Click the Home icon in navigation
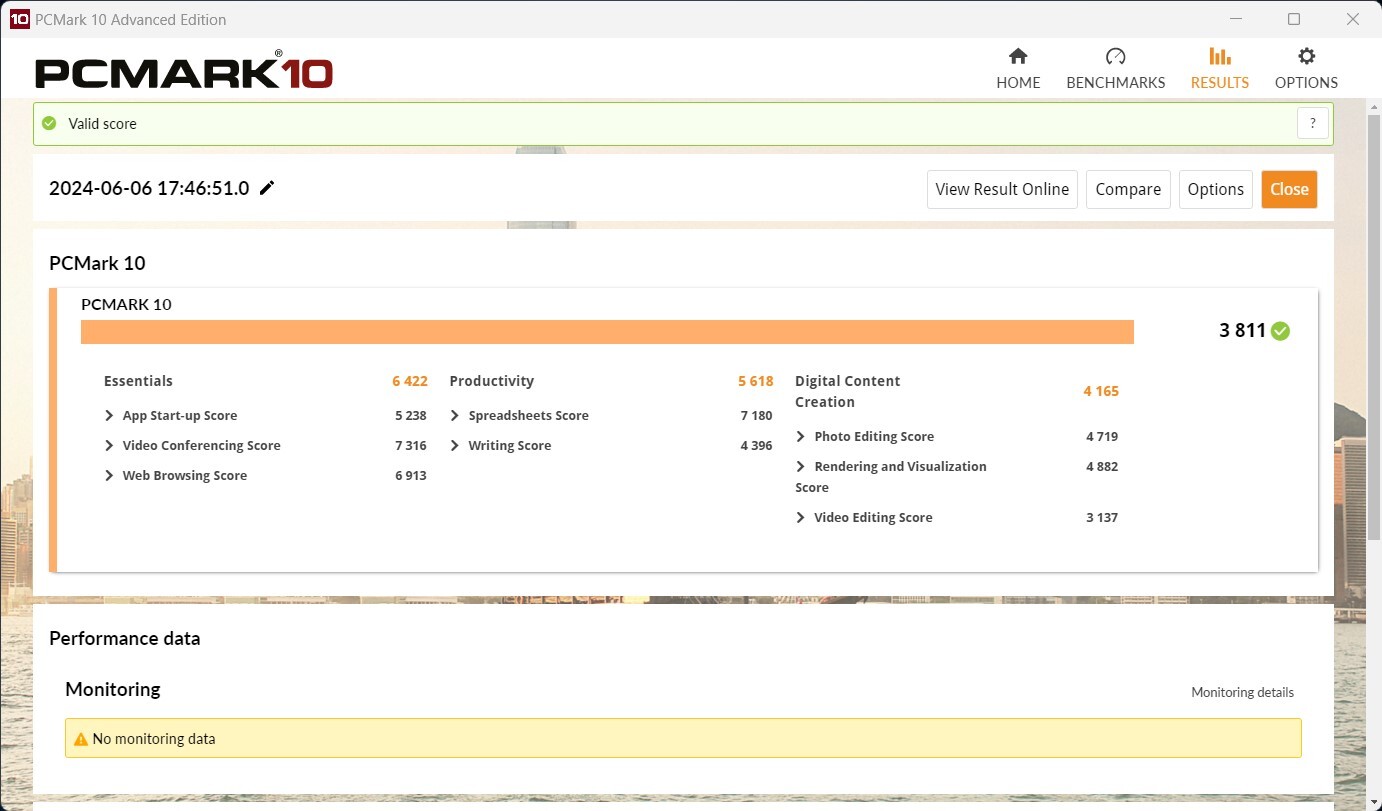 pos(1018,57)
